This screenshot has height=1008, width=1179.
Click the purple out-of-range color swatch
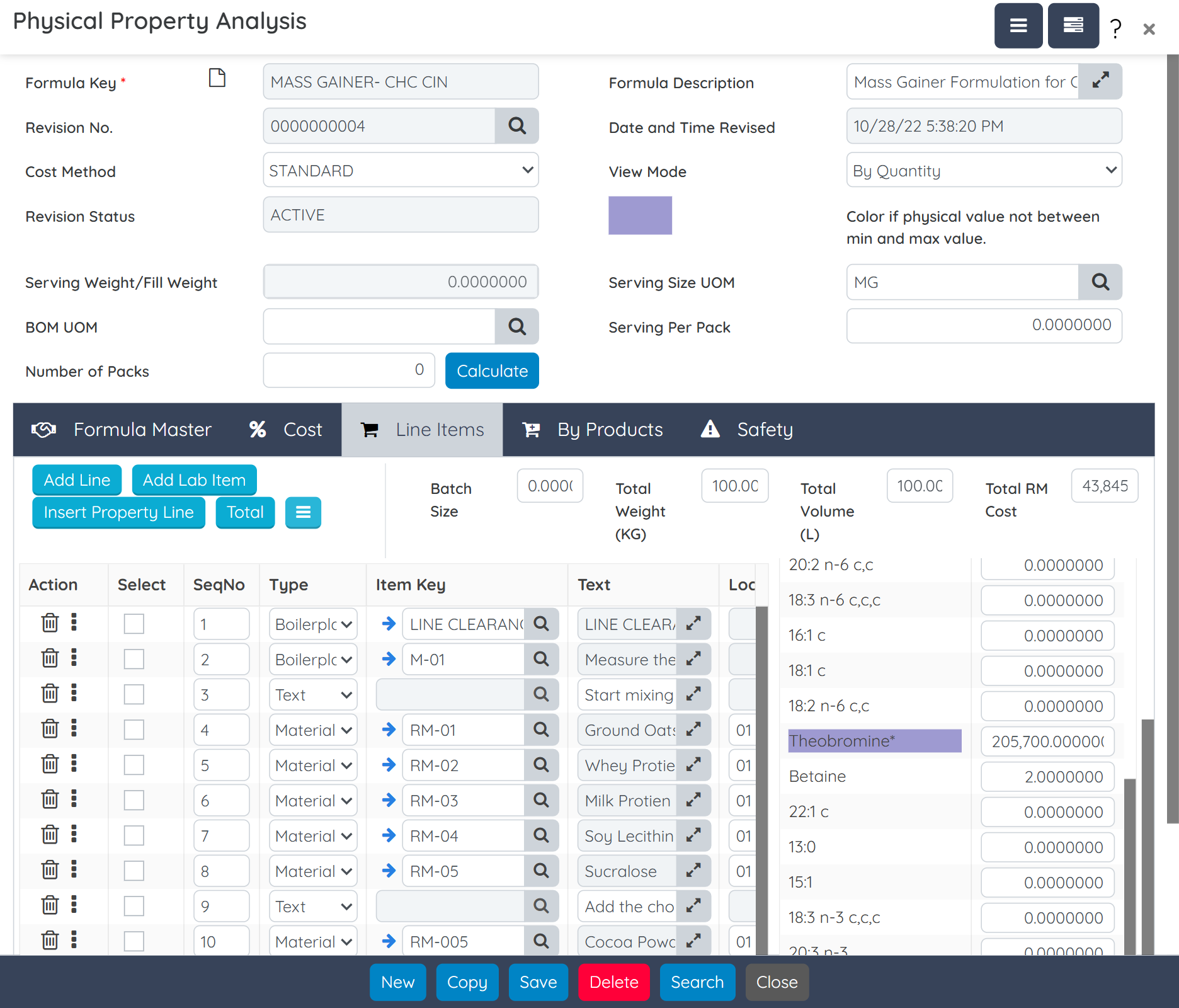point(640,215)
